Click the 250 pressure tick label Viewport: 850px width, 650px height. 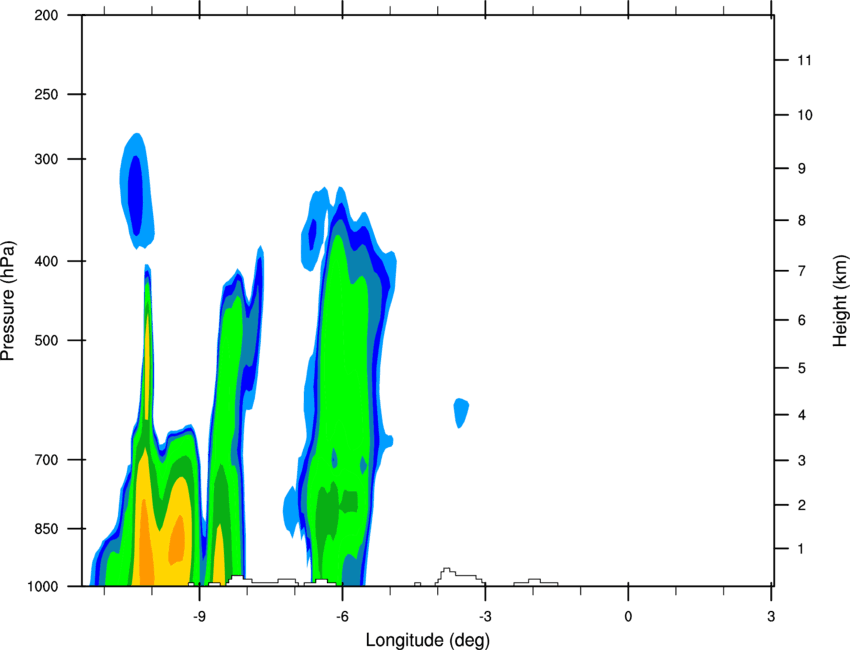click(46, 94)
